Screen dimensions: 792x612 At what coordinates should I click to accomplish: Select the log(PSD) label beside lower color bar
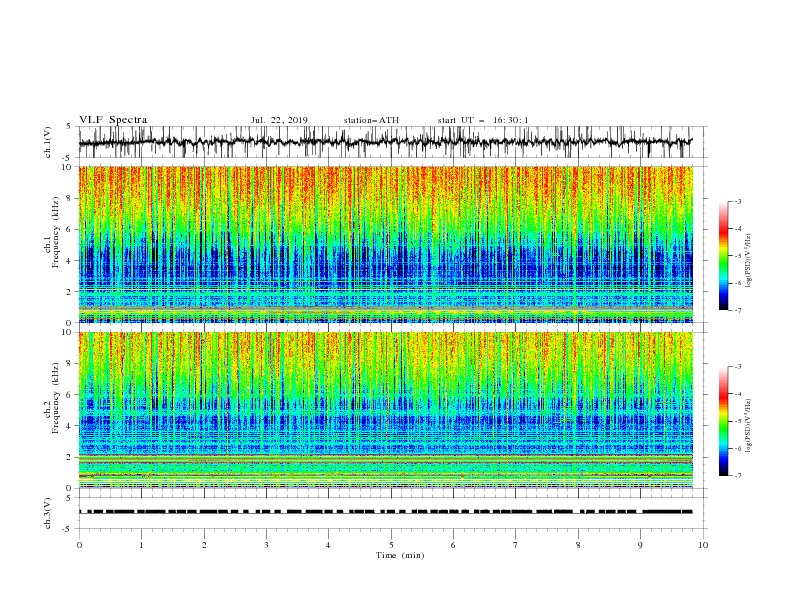[x=749, y=425]
